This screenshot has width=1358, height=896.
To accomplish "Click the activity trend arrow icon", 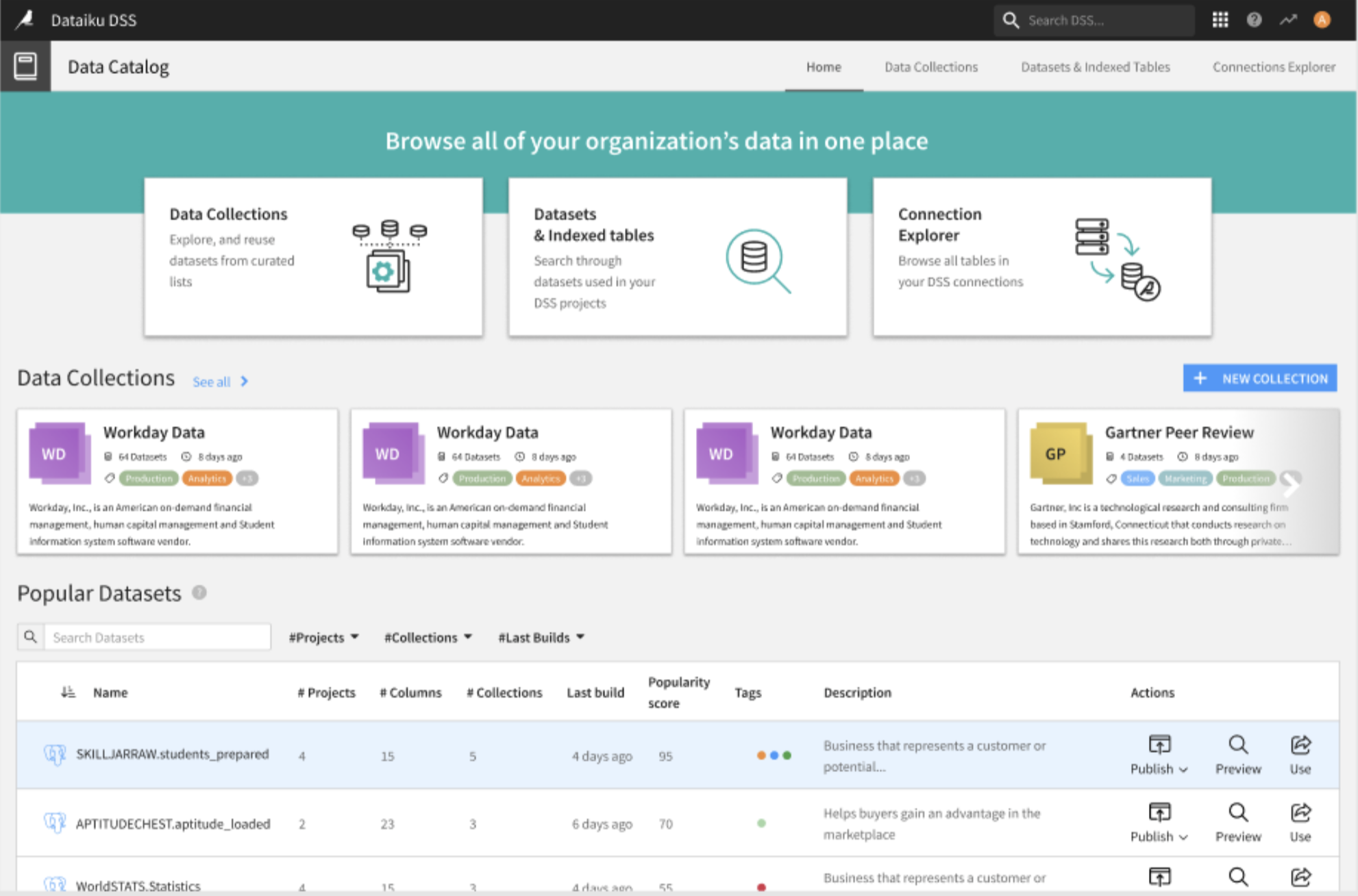I will pyautogui.click(x=1288, y=20).
